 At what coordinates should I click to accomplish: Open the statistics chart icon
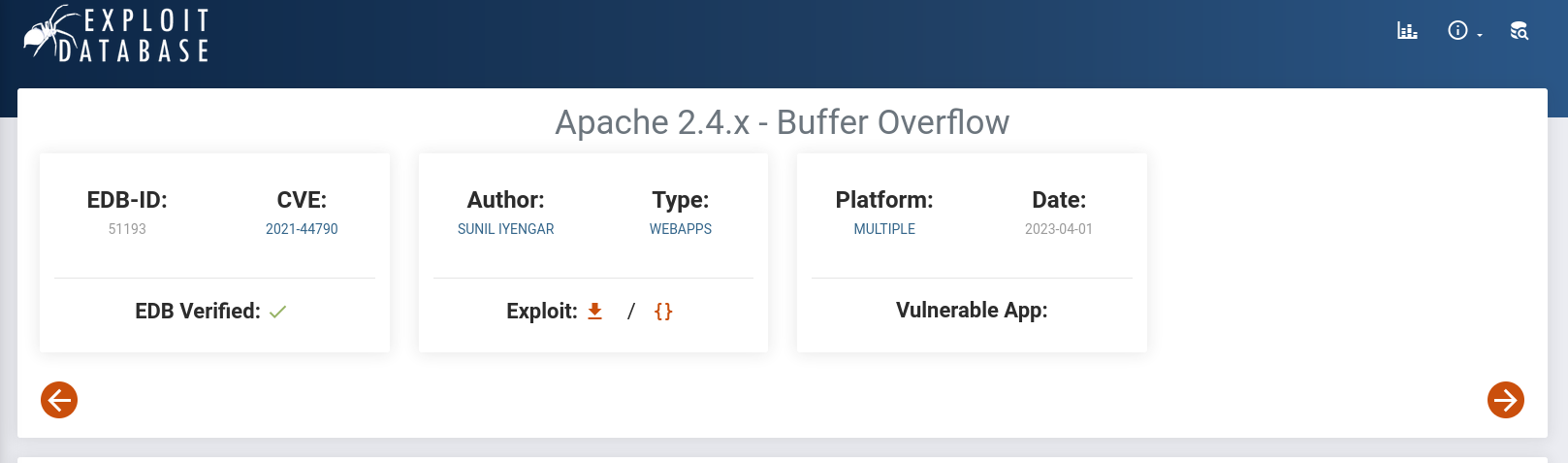(x=1407, y=31)
